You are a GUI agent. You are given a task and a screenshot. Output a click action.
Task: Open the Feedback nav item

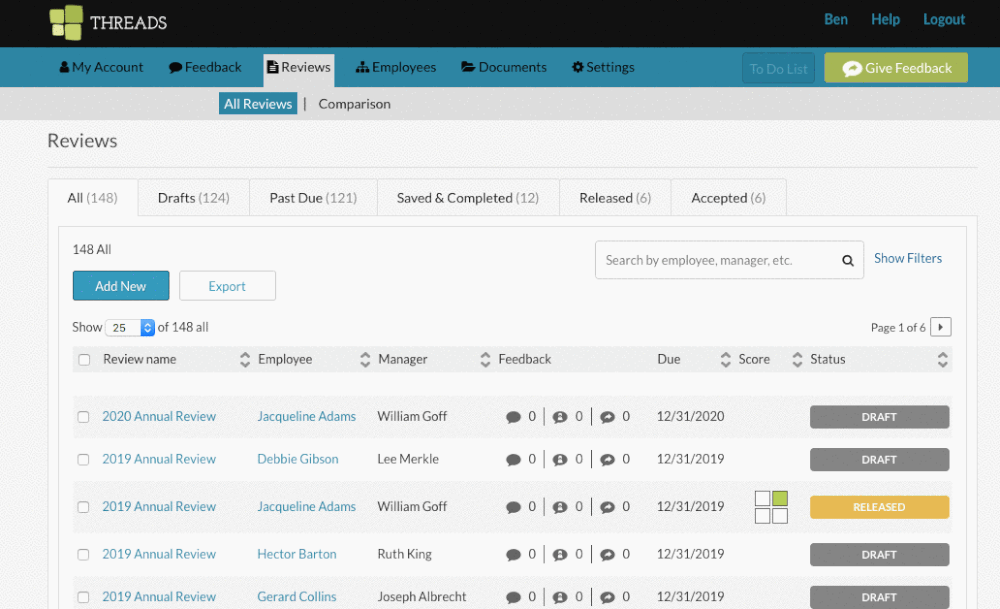point(205,67)
